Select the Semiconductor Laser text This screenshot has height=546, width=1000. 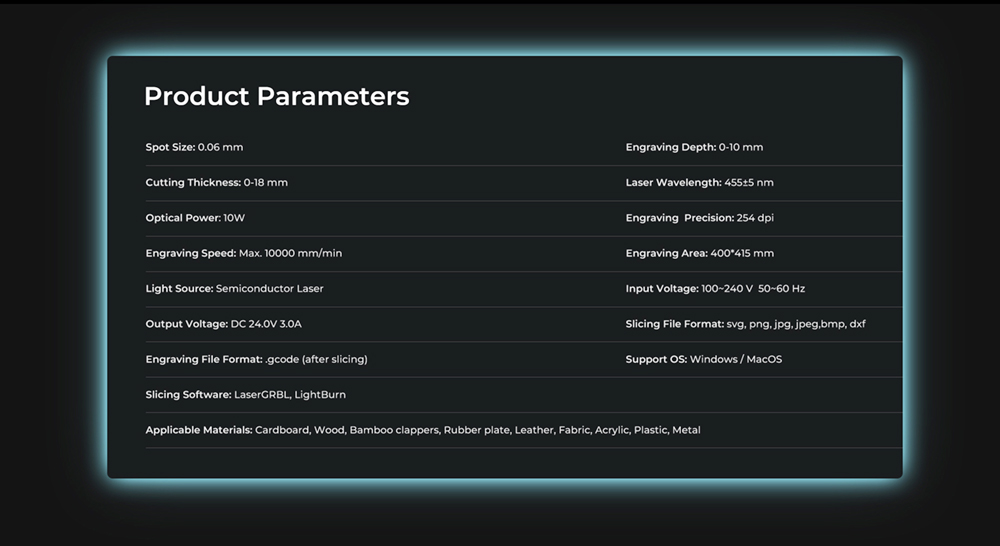(x=270, y=289)
